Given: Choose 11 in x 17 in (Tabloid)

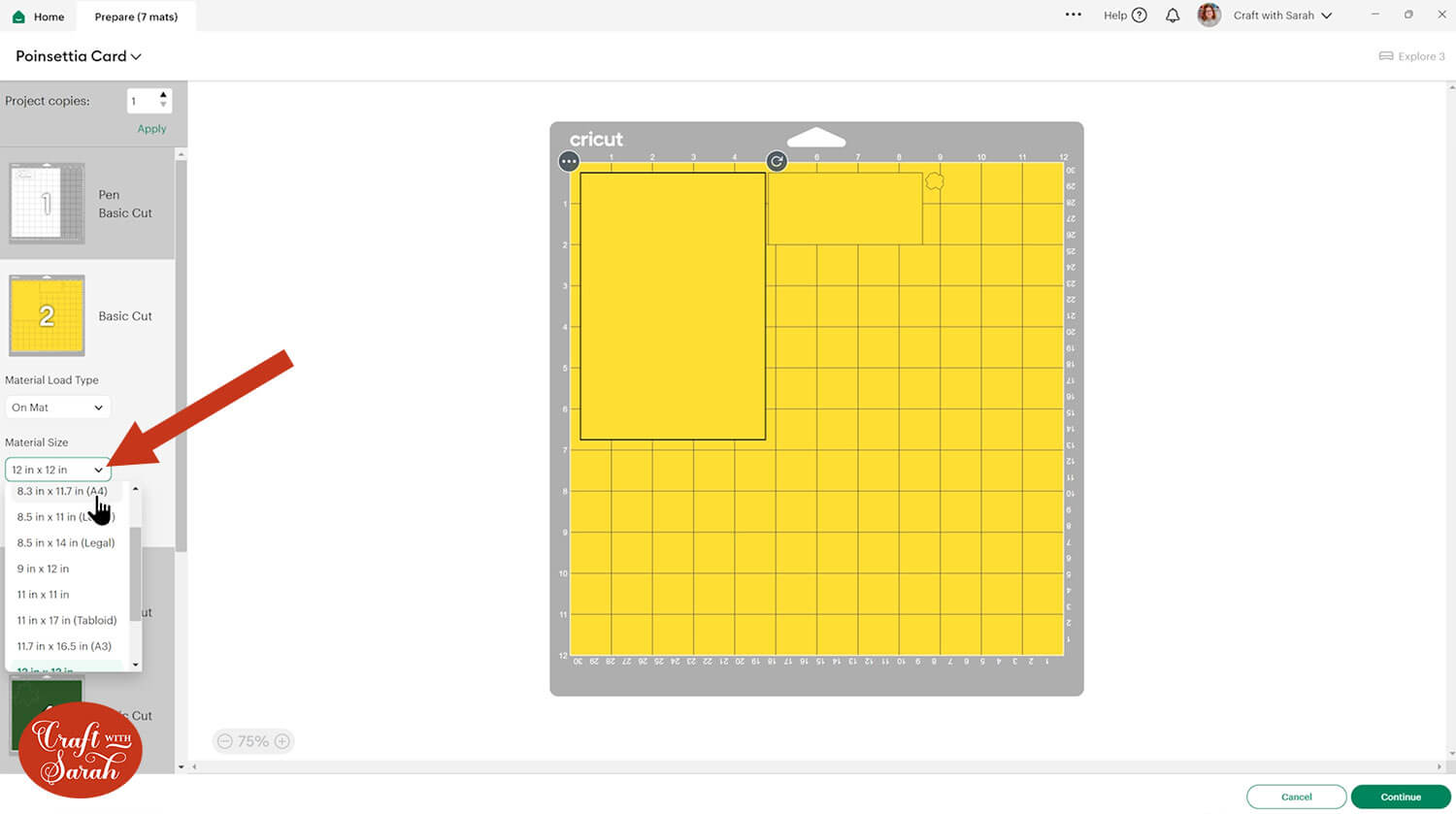Looking at the screenshot, I should coord(67,621).
